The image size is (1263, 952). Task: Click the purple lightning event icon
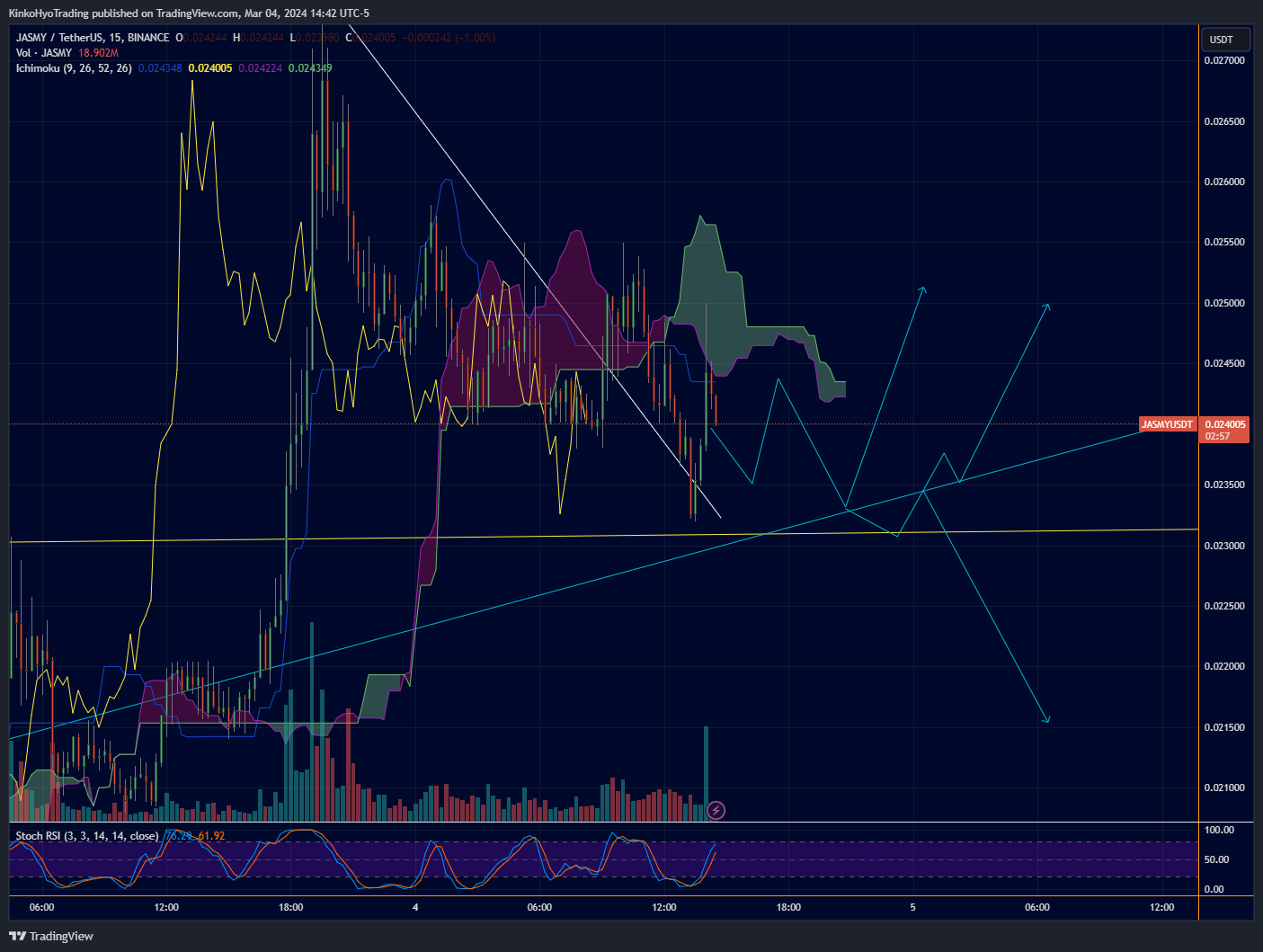click(x=716, y=811)
